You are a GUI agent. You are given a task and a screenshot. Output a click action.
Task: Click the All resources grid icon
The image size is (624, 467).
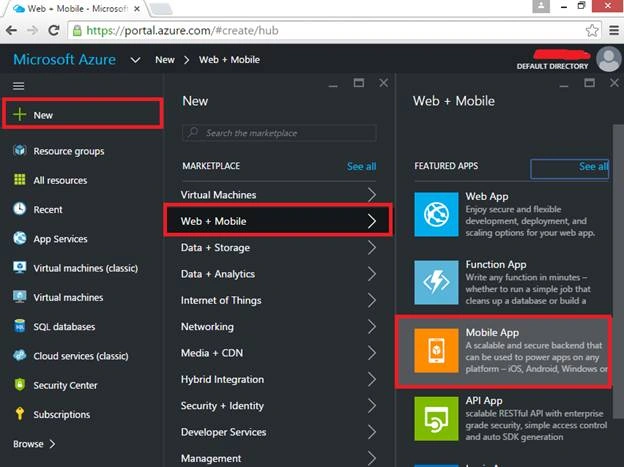point(20,180)
